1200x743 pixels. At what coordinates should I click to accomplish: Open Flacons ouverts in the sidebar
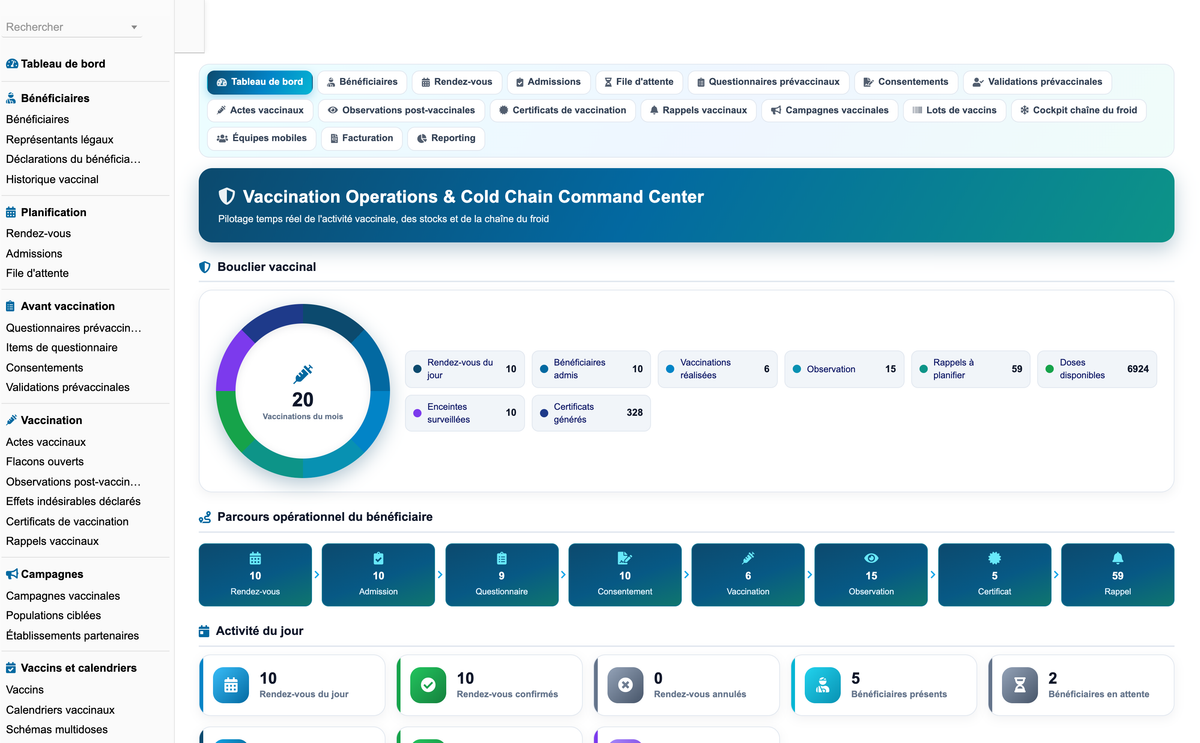[x=45, y=461]
